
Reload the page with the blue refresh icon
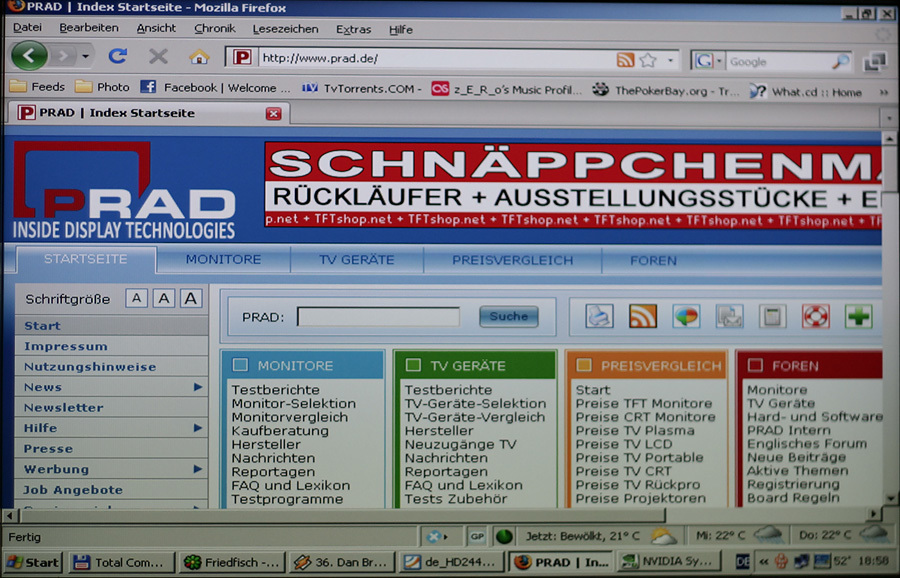118,56
